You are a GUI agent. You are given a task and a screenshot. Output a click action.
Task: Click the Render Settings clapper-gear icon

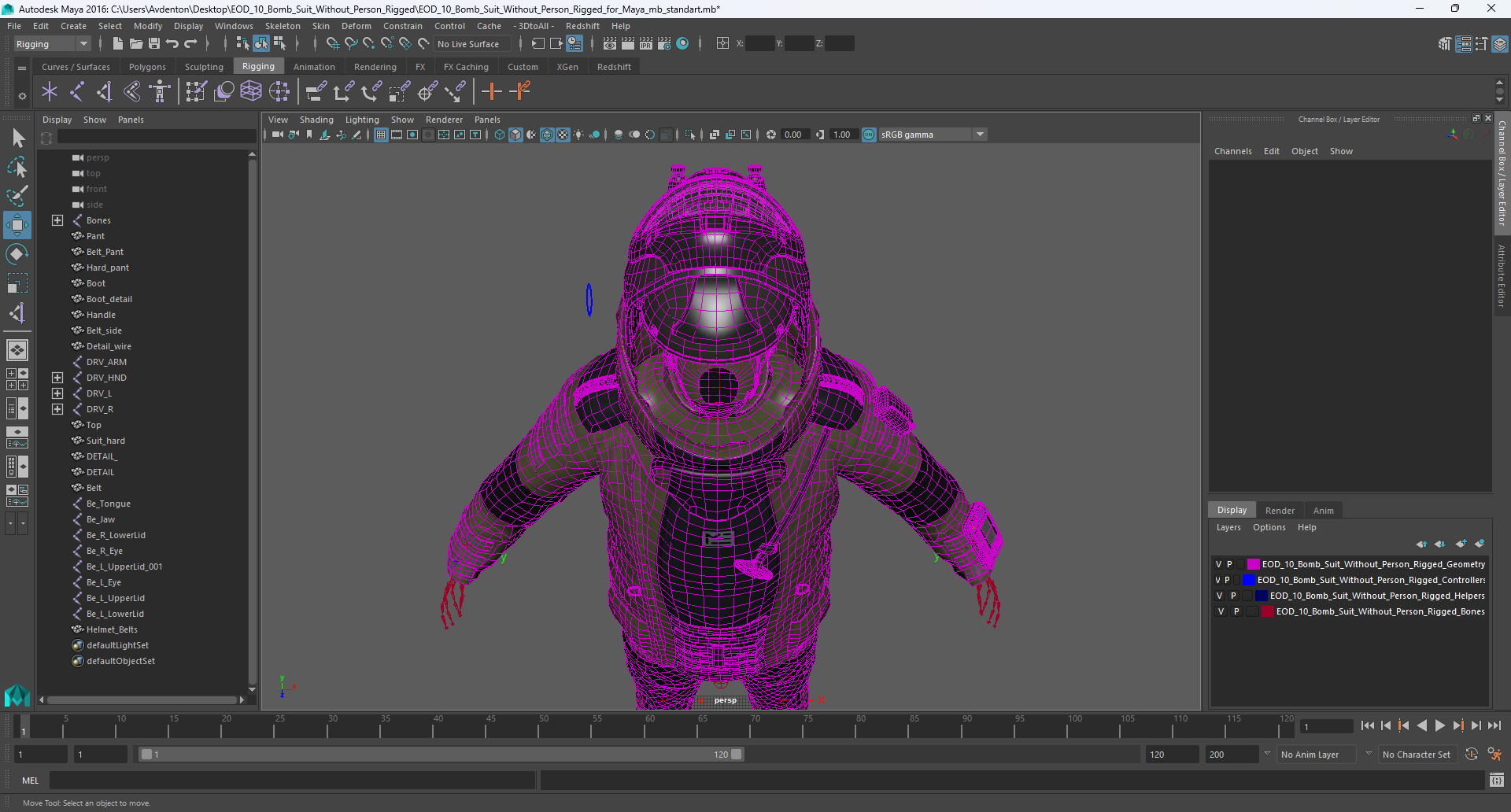pyautogui.click(x=664, y=44)
